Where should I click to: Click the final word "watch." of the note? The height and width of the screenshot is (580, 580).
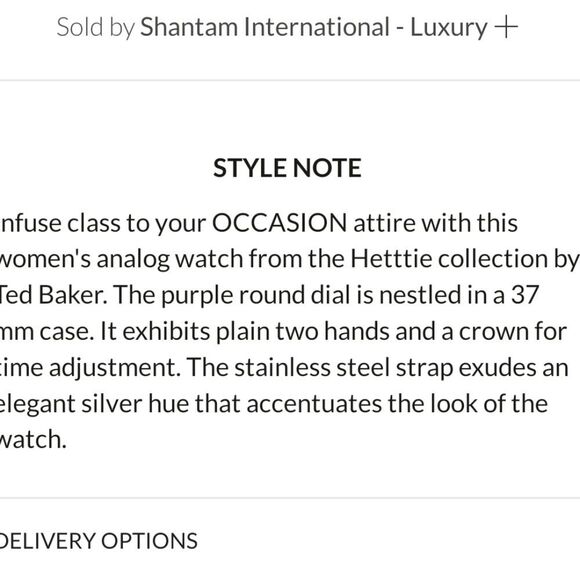[33, 439]
